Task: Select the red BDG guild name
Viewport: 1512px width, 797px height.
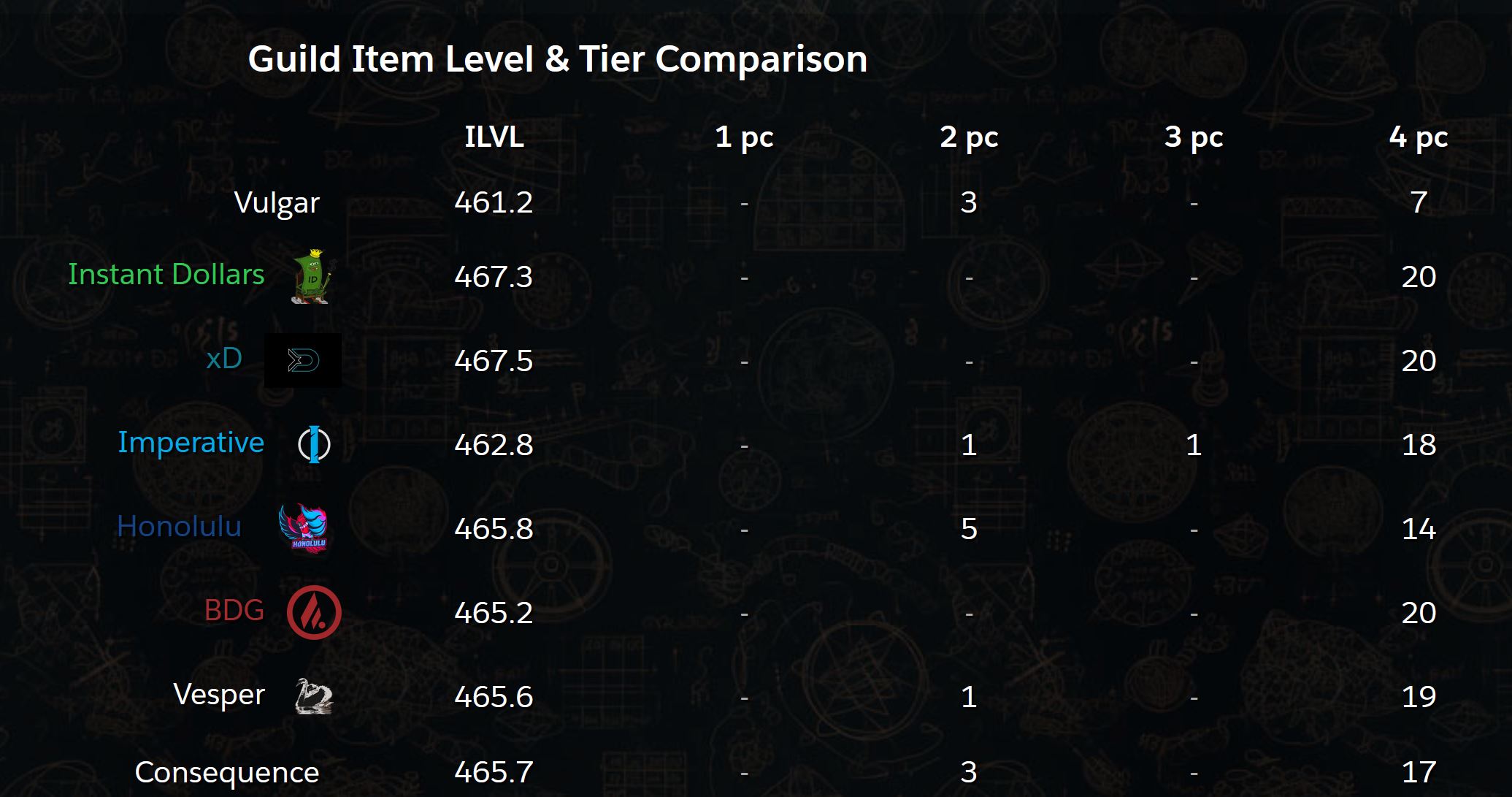Action: pos(234,611)
